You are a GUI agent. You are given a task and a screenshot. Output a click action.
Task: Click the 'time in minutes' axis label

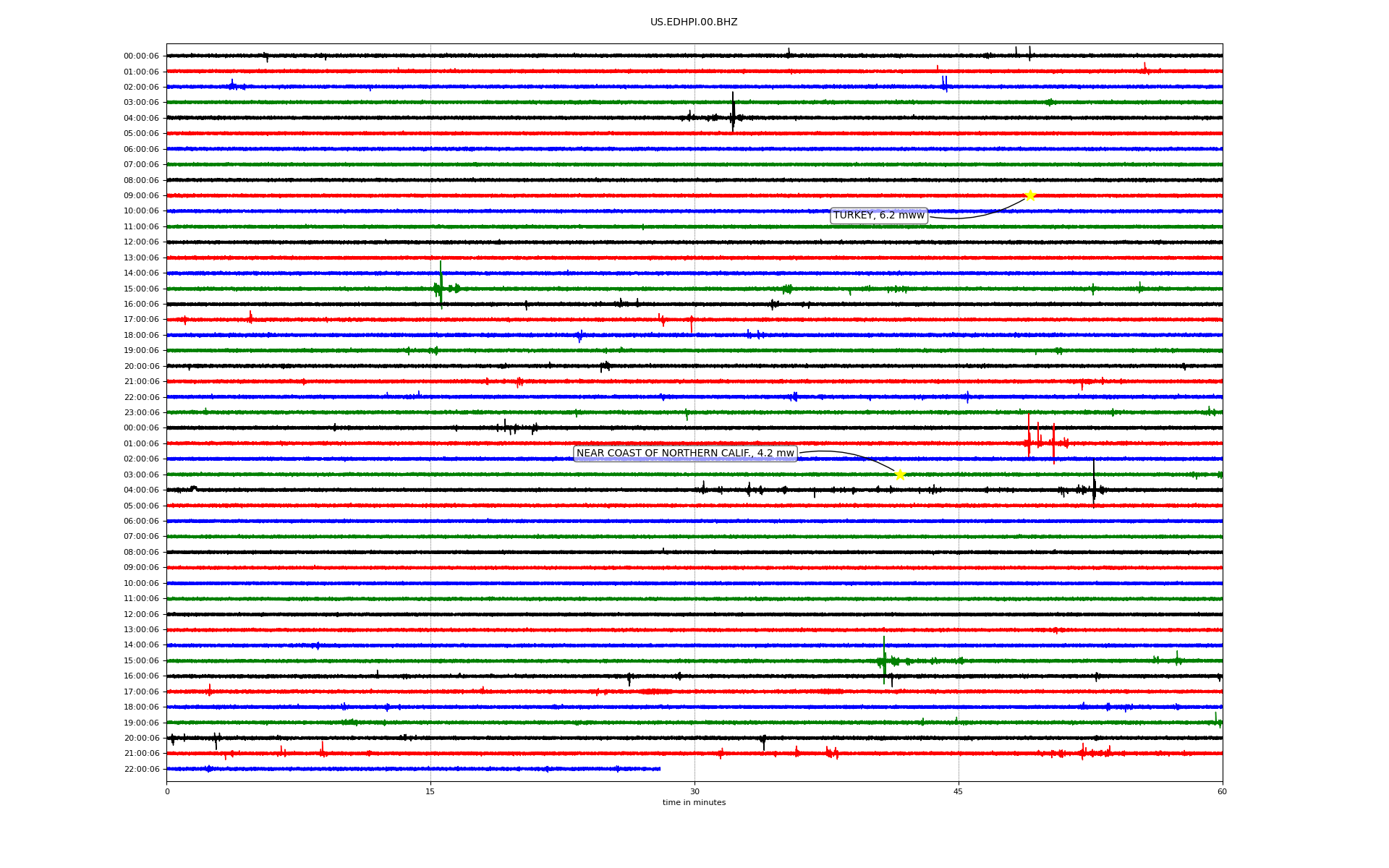coord(694,803)
